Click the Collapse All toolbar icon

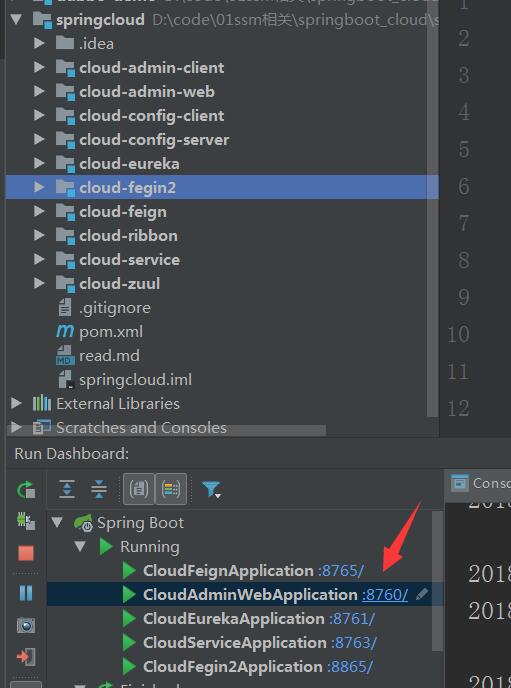99,489
